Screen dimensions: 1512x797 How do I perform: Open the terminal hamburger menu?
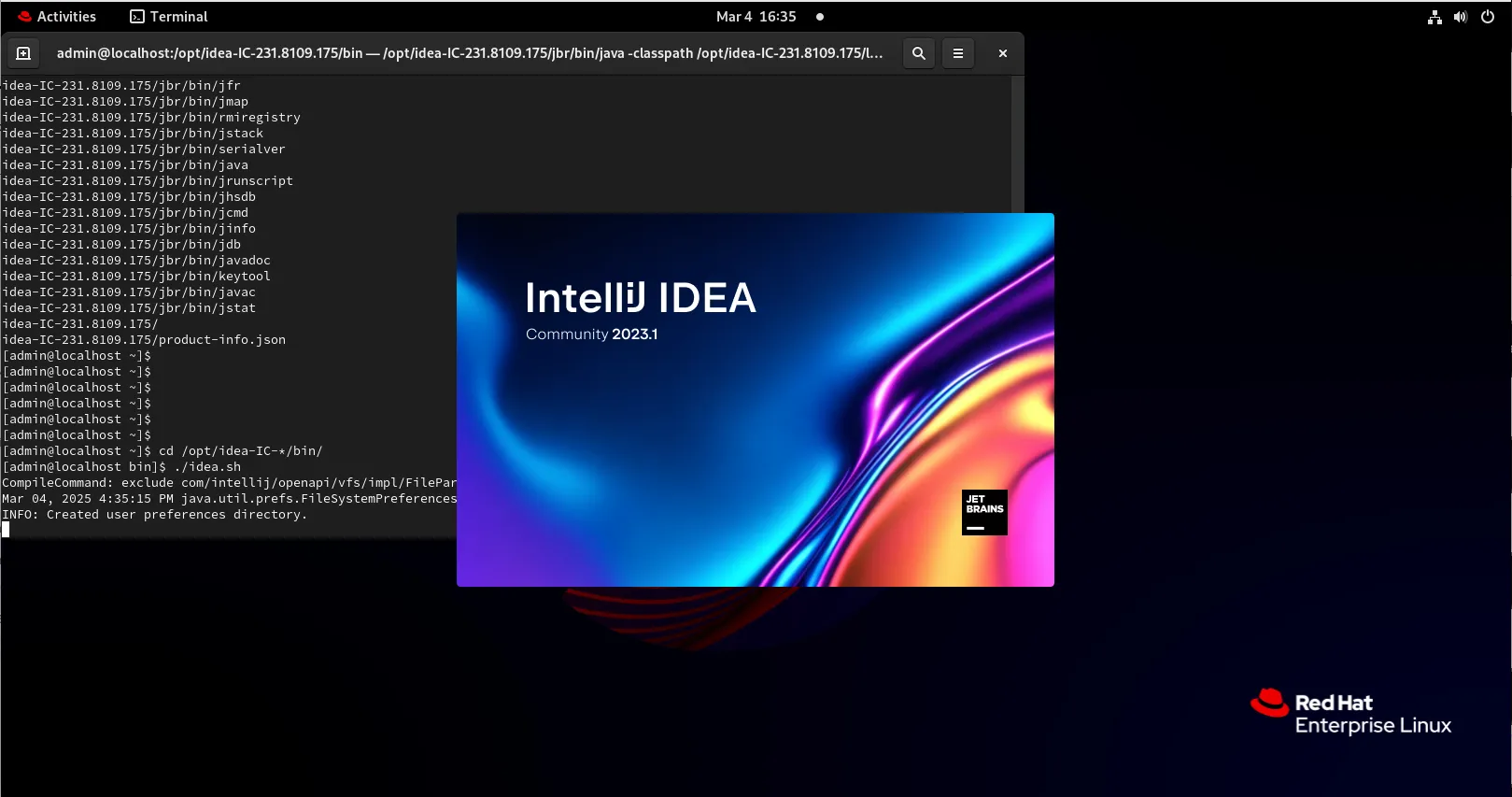[x=958, y=53]
